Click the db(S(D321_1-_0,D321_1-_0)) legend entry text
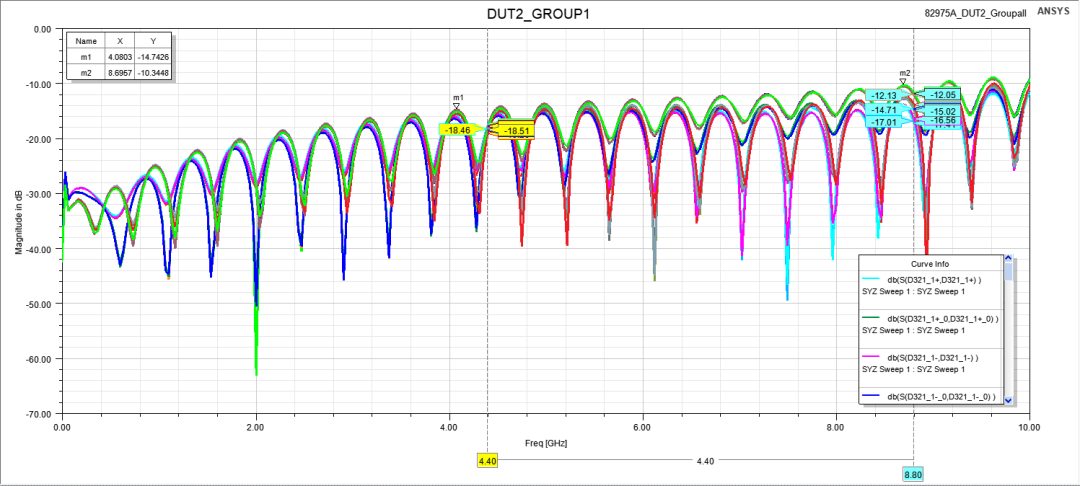Viewport: 1080px width, 486px height. [941, 396]
